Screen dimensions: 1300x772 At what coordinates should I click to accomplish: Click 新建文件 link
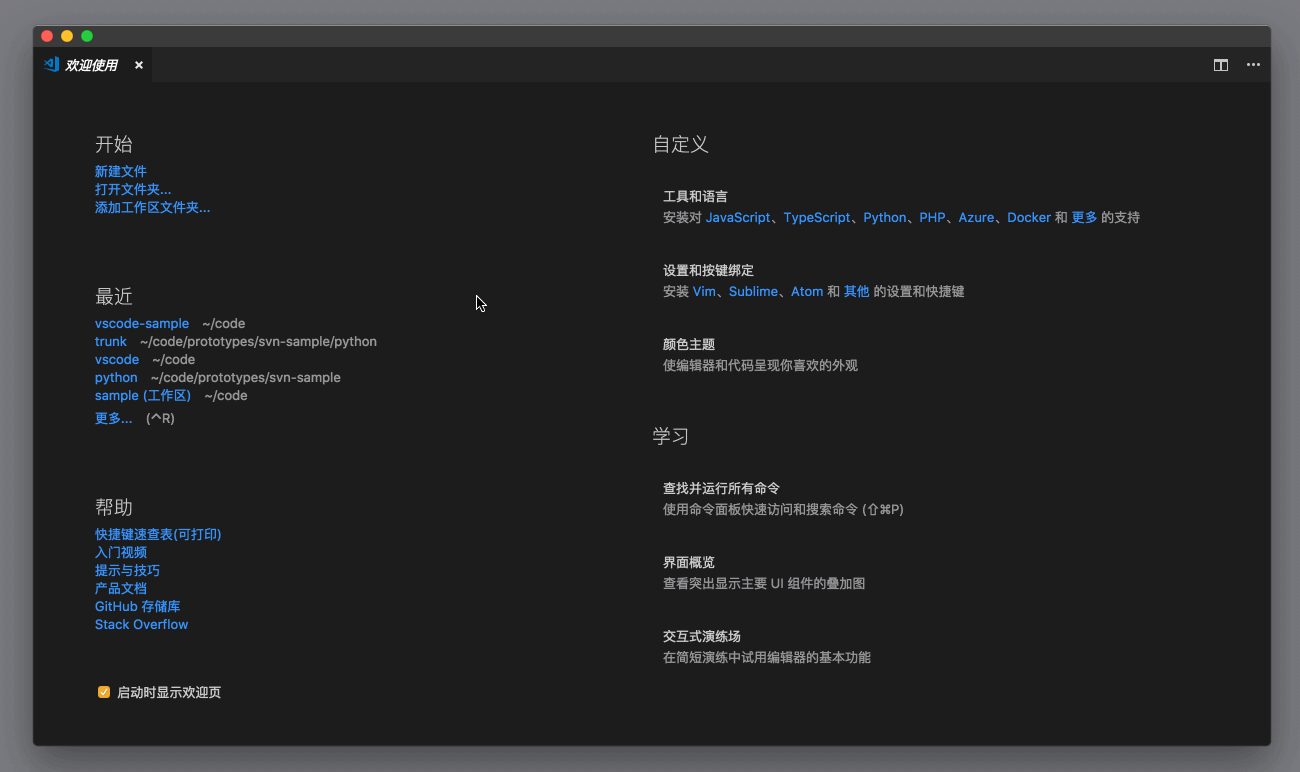click(x=121, y=171)
